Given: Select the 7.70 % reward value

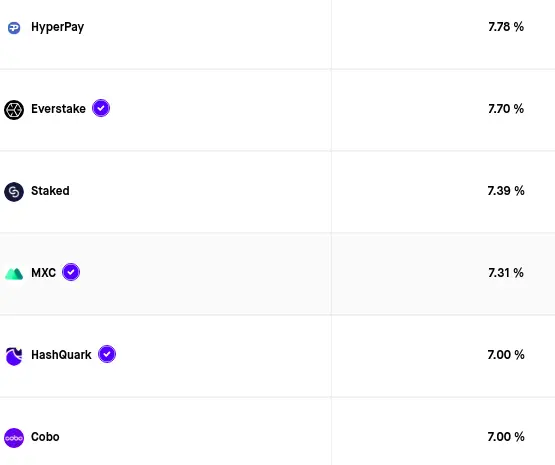Looking at the screenshot, I should tap(506, 109).
